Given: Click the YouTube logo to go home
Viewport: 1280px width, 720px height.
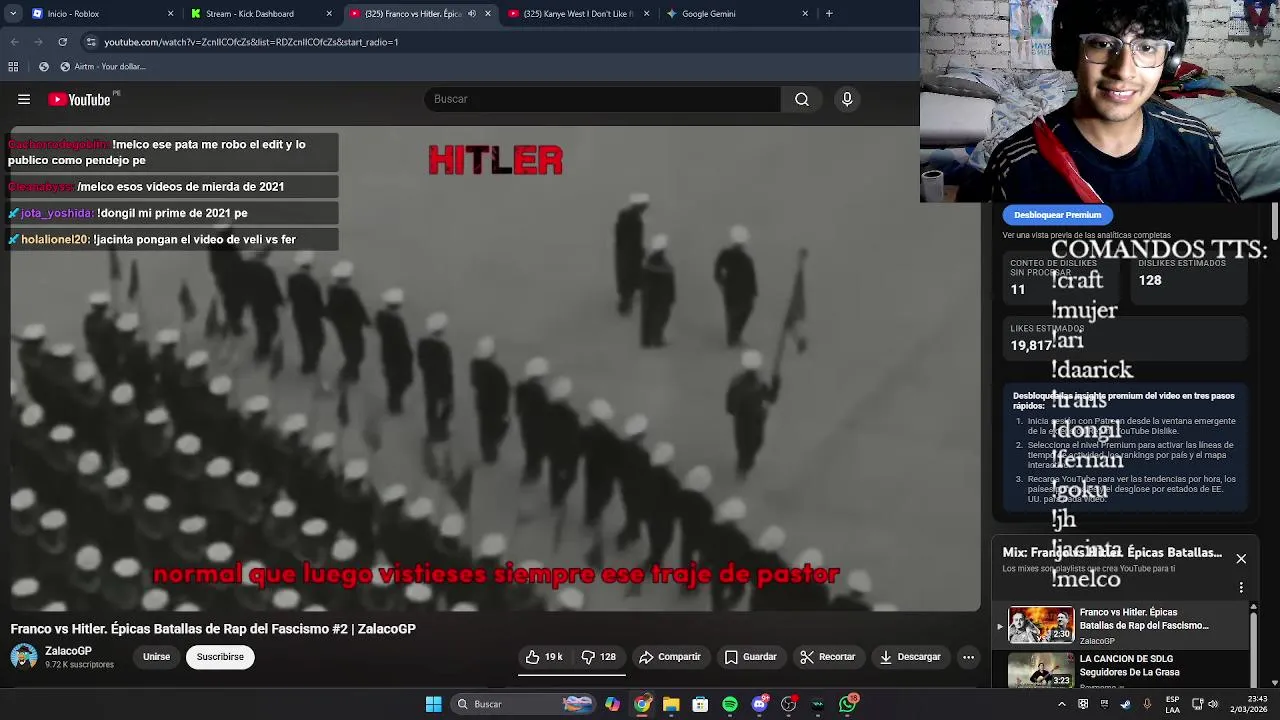Looking at the screenshot, I should coord(79,99).
